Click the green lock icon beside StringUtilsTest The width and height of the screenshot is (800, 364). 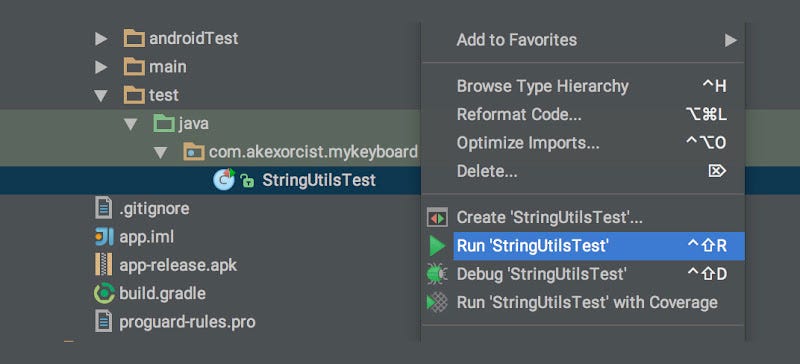pyautogui.click(x=247, y=181)
